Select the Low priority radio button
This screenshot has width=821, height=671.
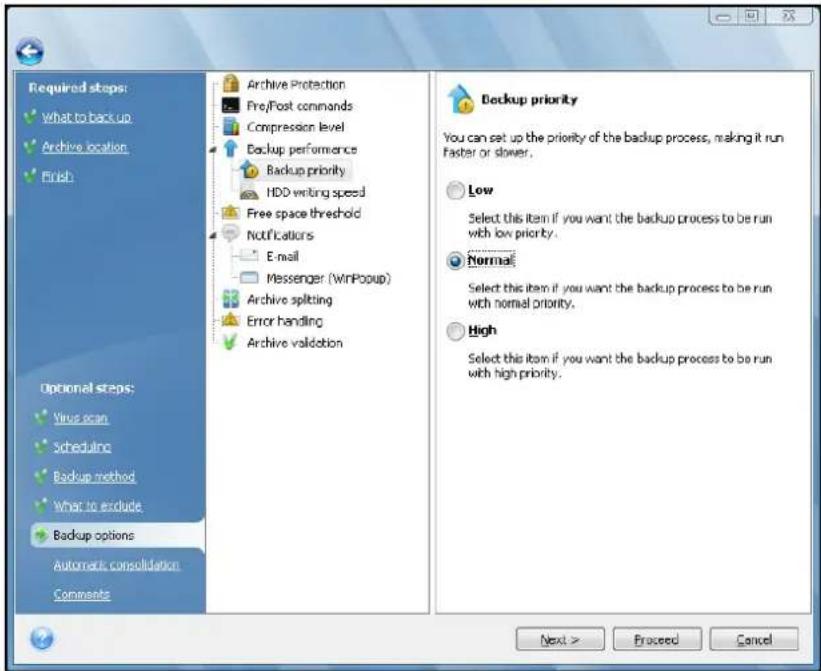456,191
